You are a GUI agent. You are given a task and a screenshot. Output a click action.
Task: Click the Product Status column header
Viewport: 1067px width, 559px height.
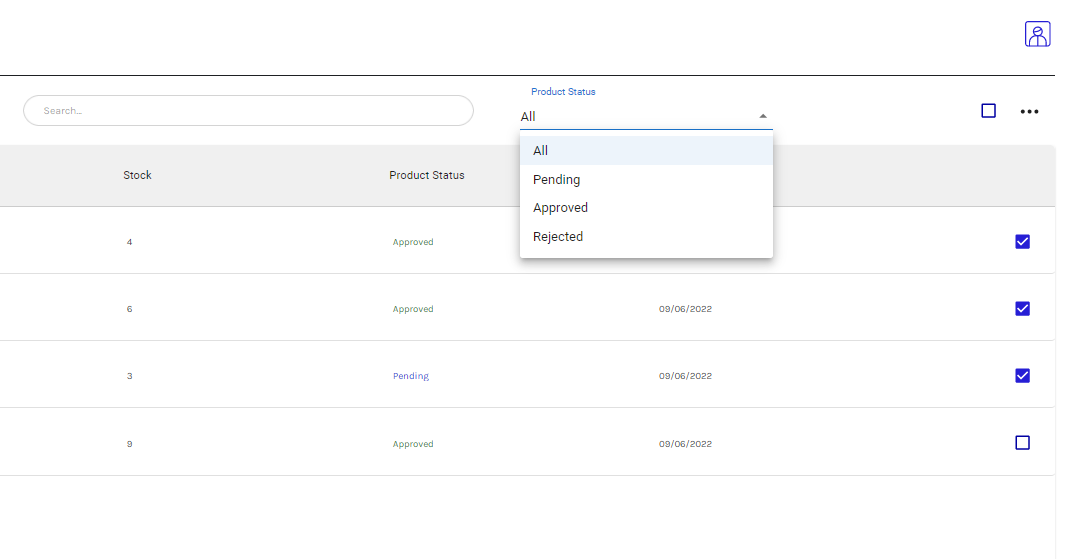coord(427,175)
